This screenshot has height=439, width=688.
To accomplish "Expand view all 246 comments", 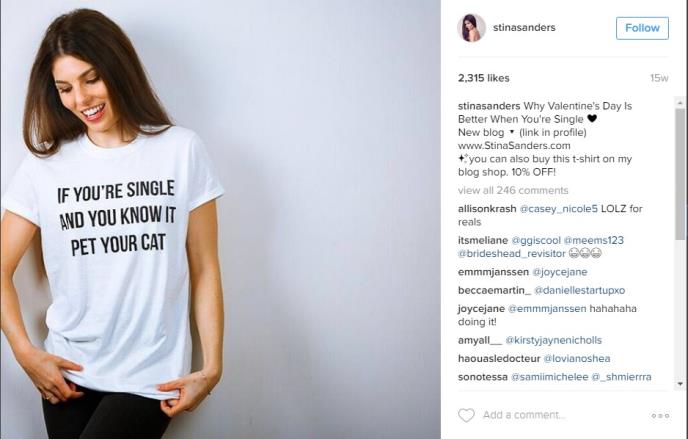I will click(513, 190).
